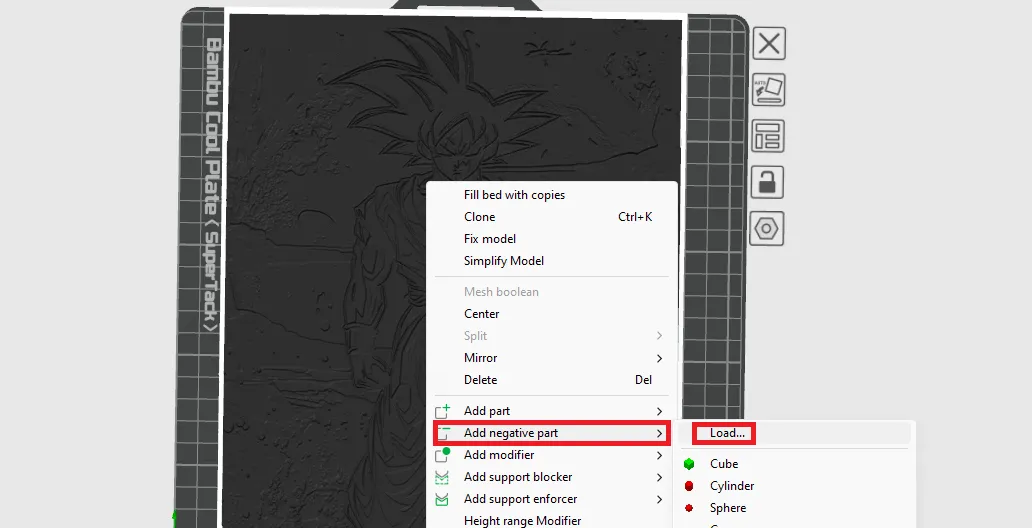Choose Sphere from the submenu
This screenshot has height=528, width=1032.
pyautogui.click(x=728, y=508)
